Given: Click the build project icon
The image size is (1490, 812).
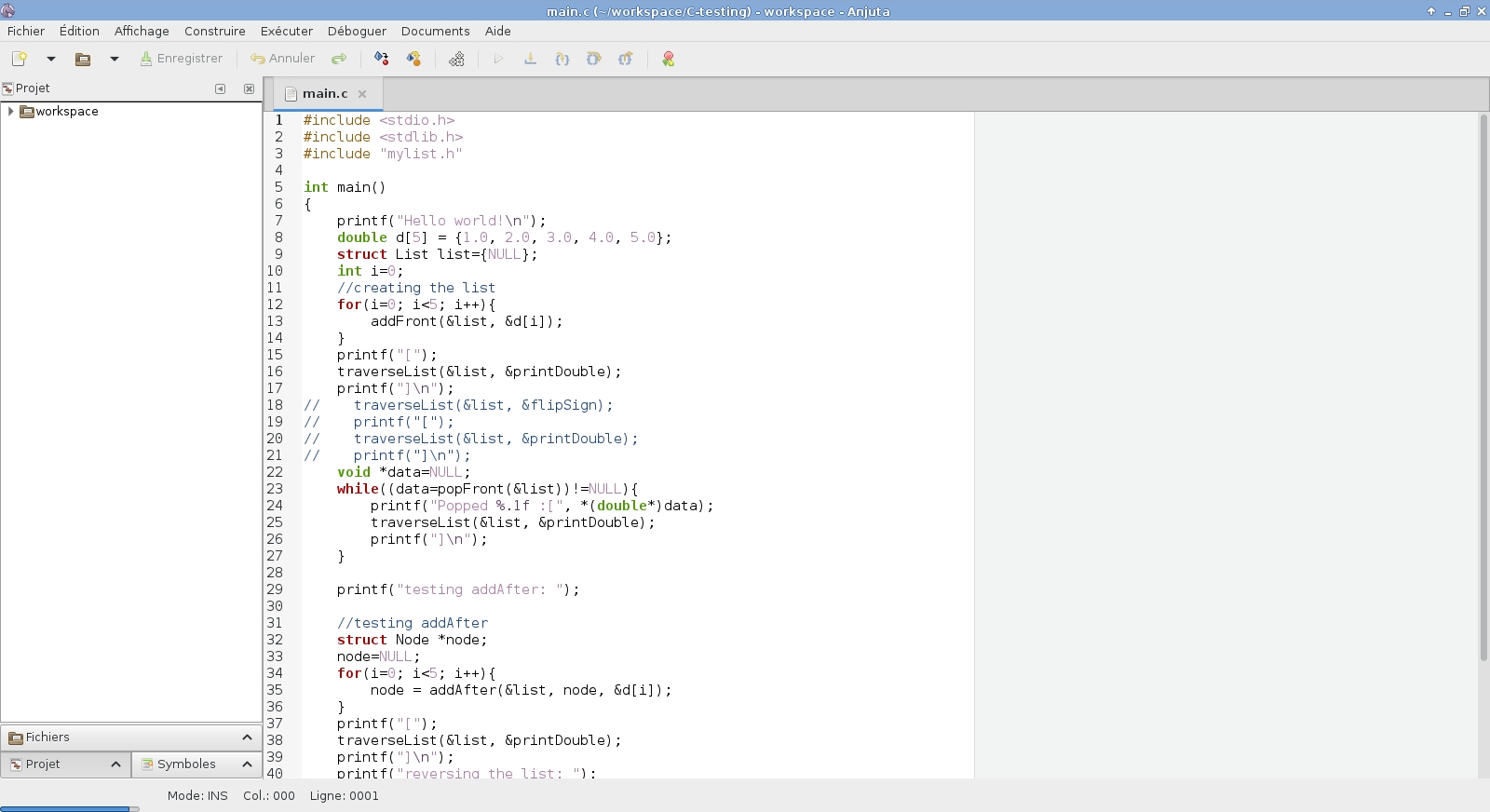Looking at the screenshot, I should point(413,59).
